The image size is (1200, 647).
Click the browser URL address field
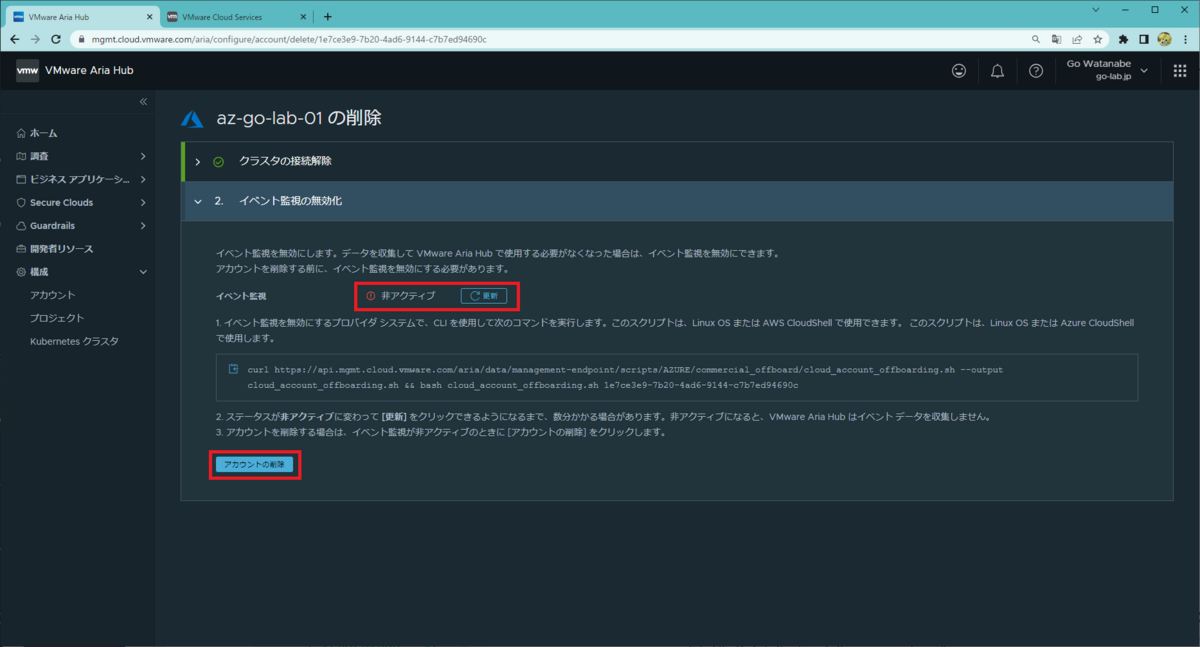pyautogui.click(x=550, y=39)
